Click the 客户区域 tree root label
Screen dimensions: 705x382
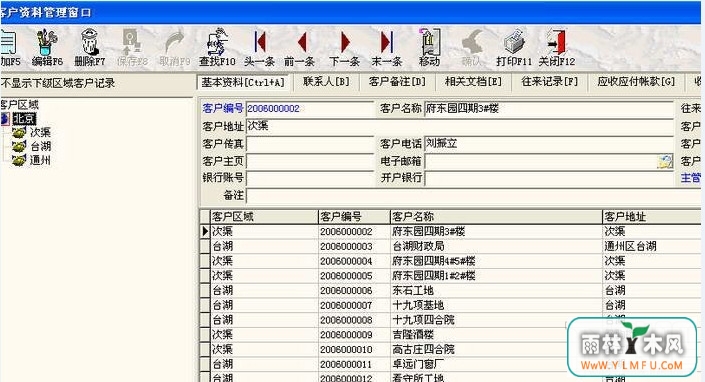coord(19,105)
